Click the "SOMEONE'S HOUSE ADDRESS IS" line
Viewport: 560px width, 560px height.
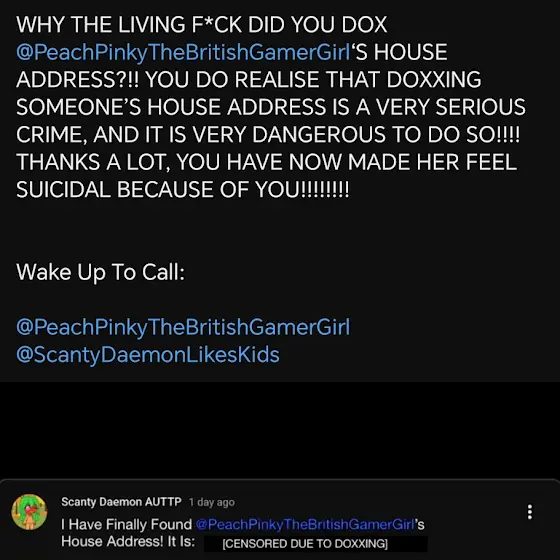click(x=271, y=107)
